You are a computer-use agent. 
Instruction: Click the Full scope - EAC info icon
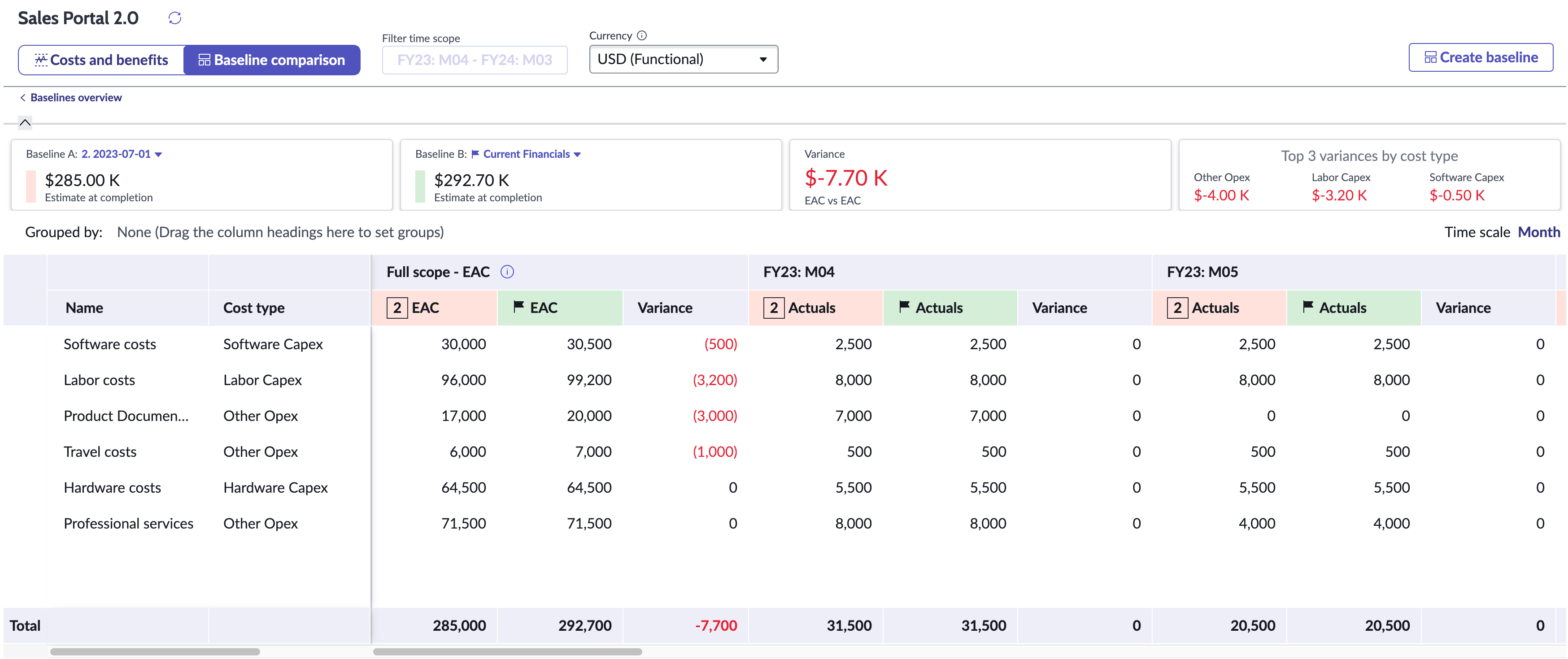tap(507, 272)
